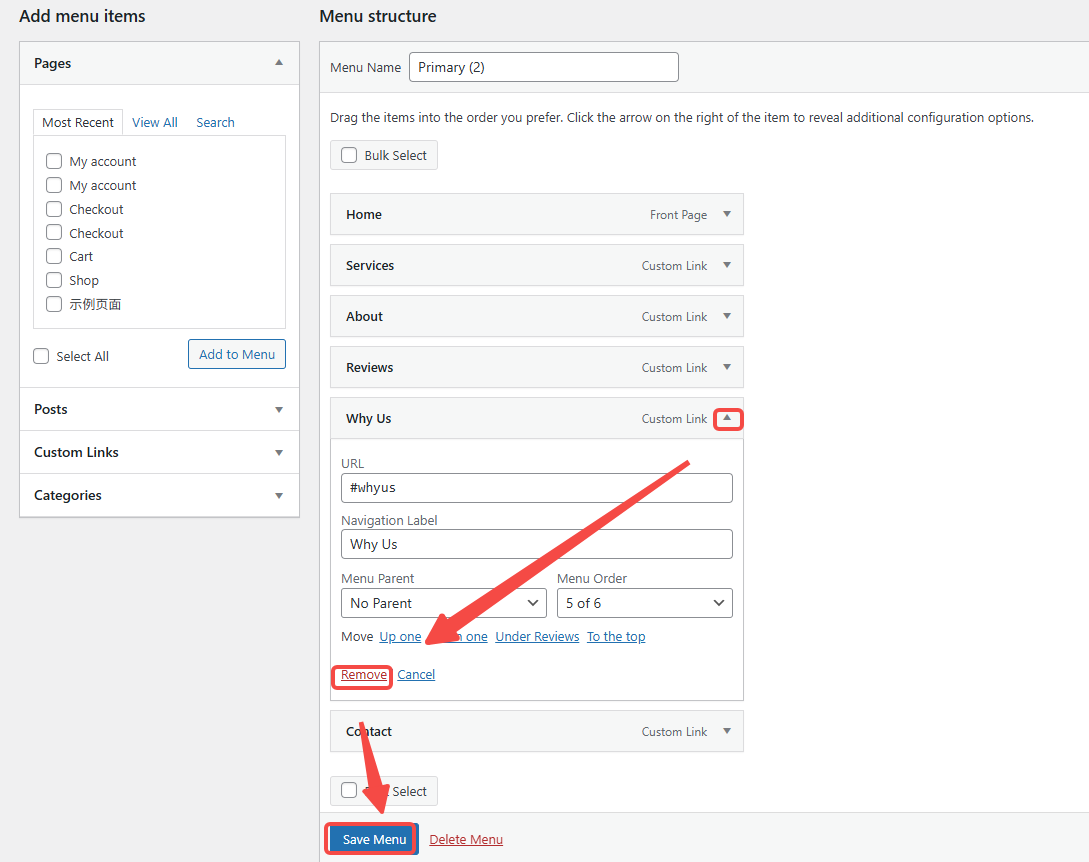This screenshot has height=862, width=1089.
Task: Click the Remove link under Why Us
Action: pyautogui.click(x=363, y=675)
